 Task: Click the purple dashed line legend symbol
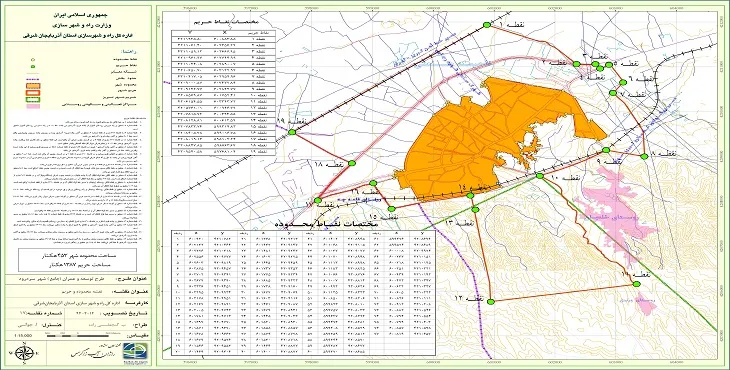click(33, 79)
